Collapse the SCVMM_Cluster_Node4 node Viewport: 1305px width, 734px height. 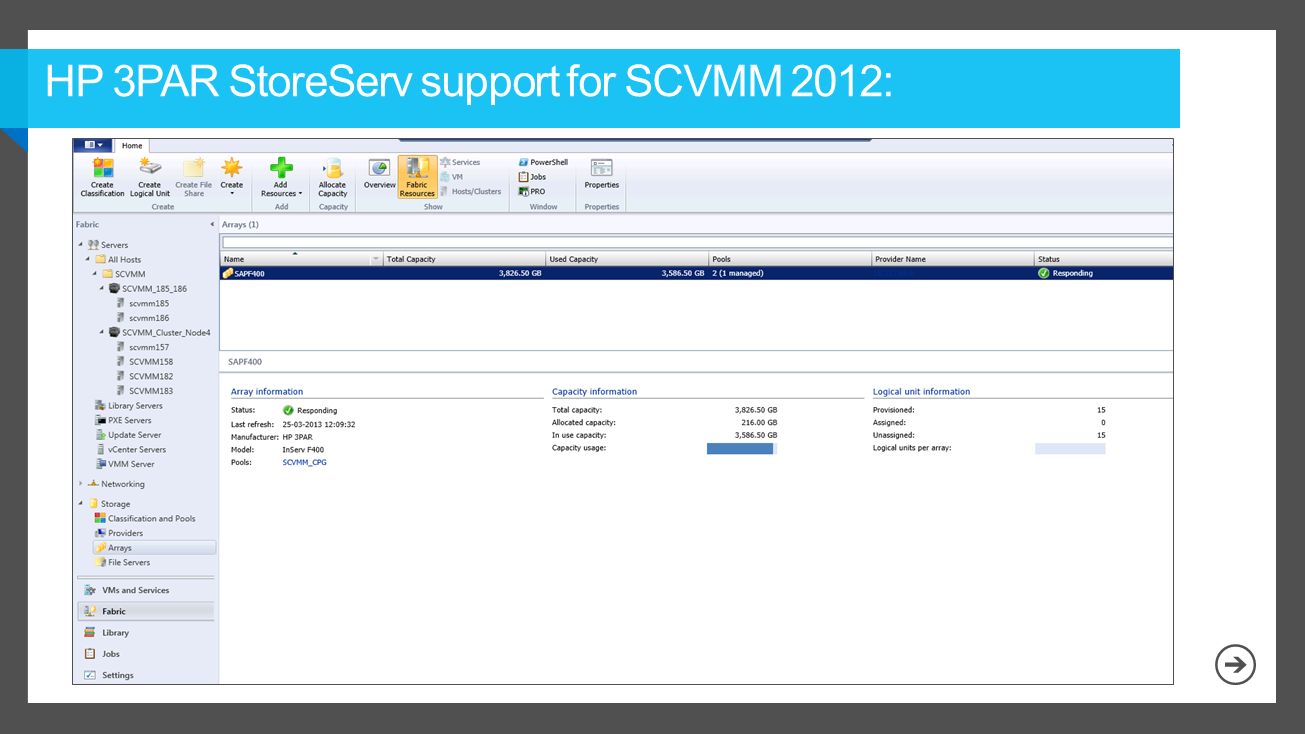102,333
